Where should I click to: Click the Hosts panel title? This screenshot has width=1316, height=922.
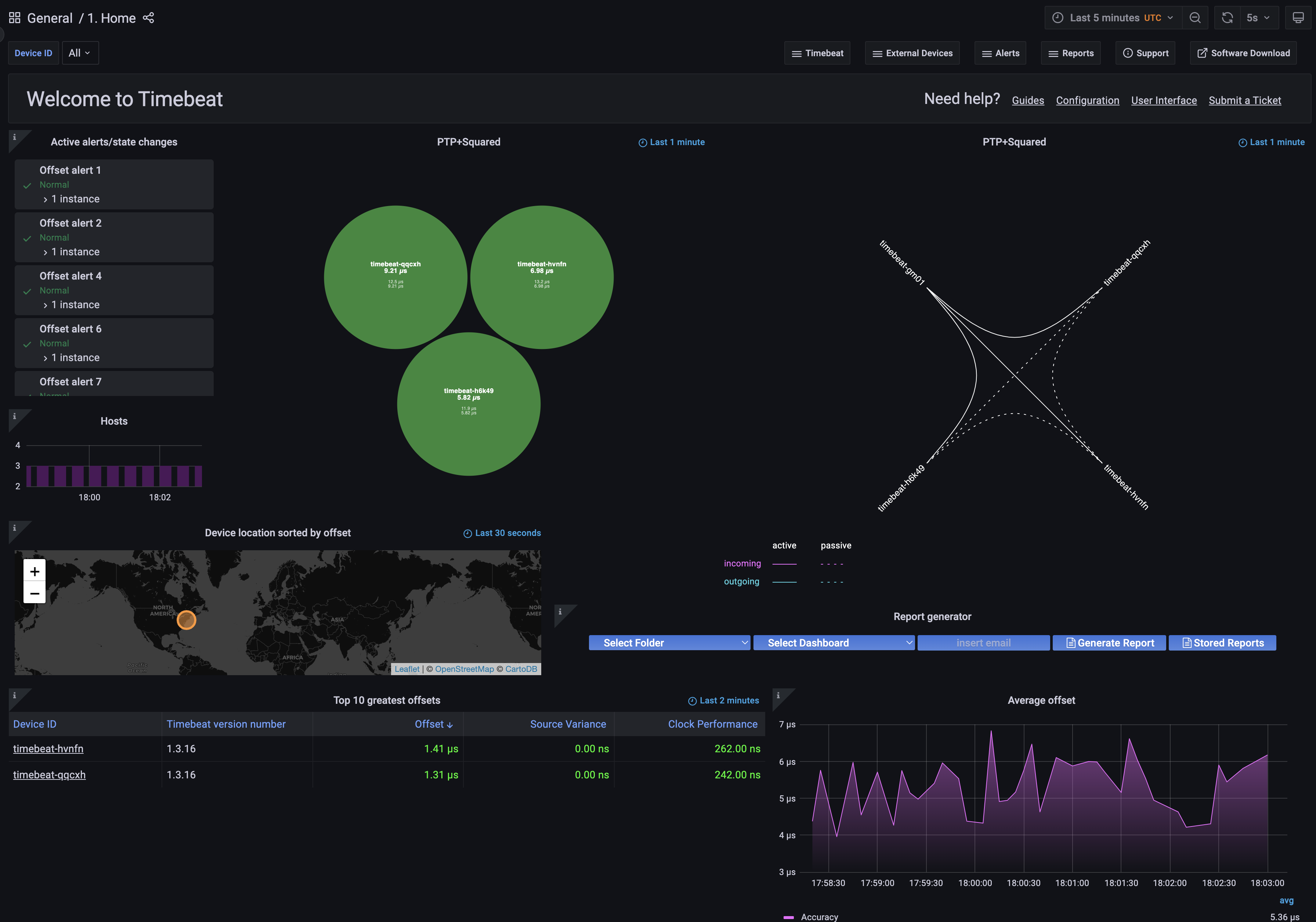coord(114,421)
